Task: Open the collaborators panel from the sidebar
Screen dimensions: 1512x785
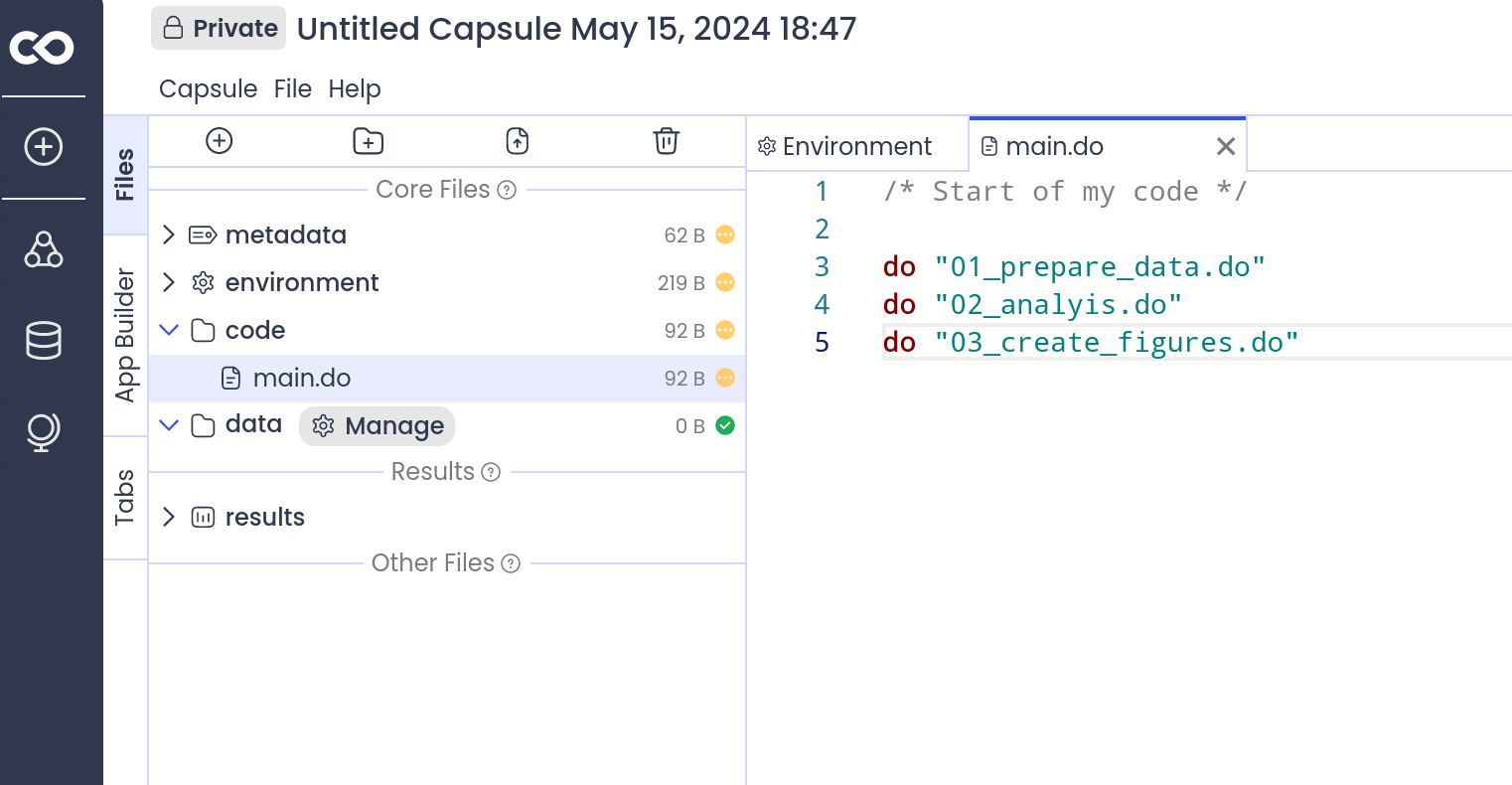Action: tap(44, 250)
